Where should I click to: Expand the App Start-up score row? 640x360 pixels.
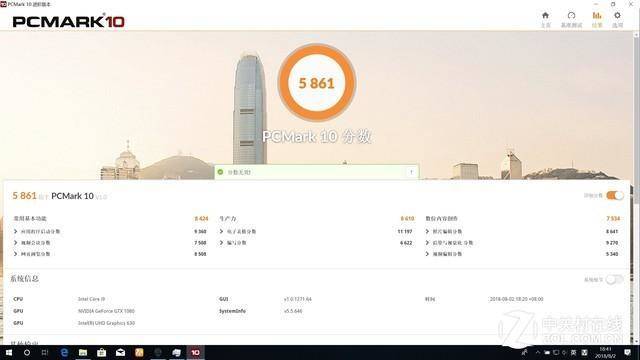click(110, 231)
